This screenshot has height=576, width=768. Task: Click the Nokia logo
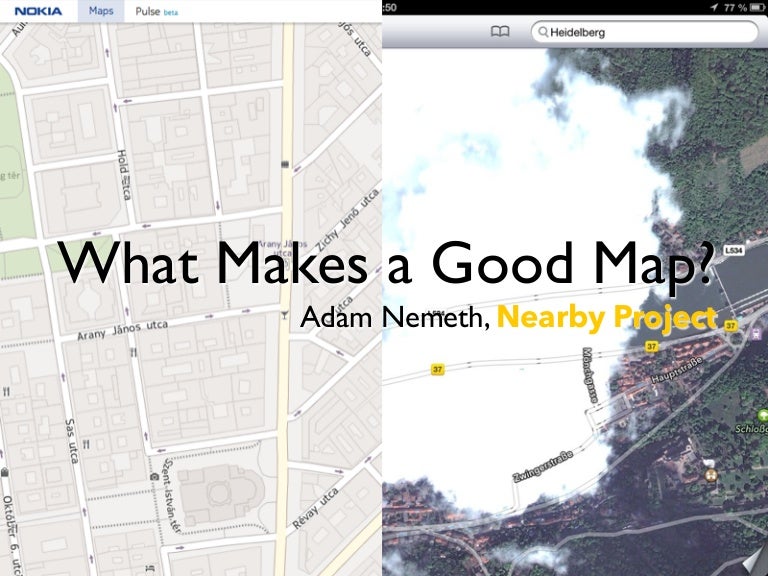[x=38, y=12]
